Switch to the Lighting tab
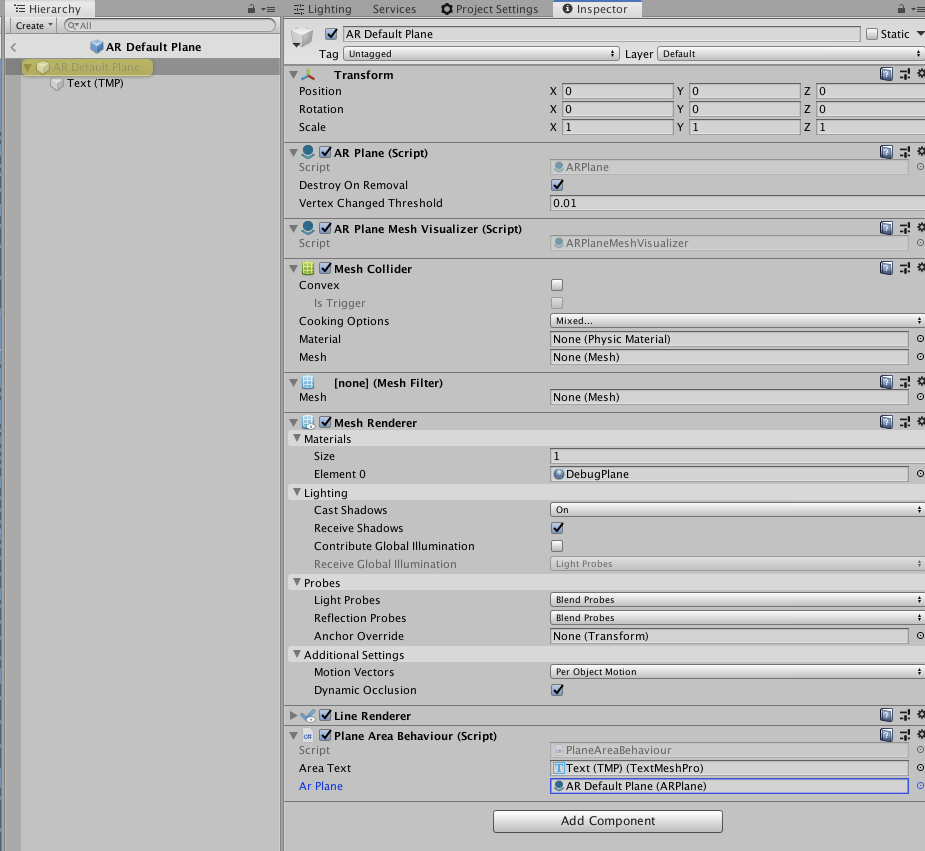 323,9
